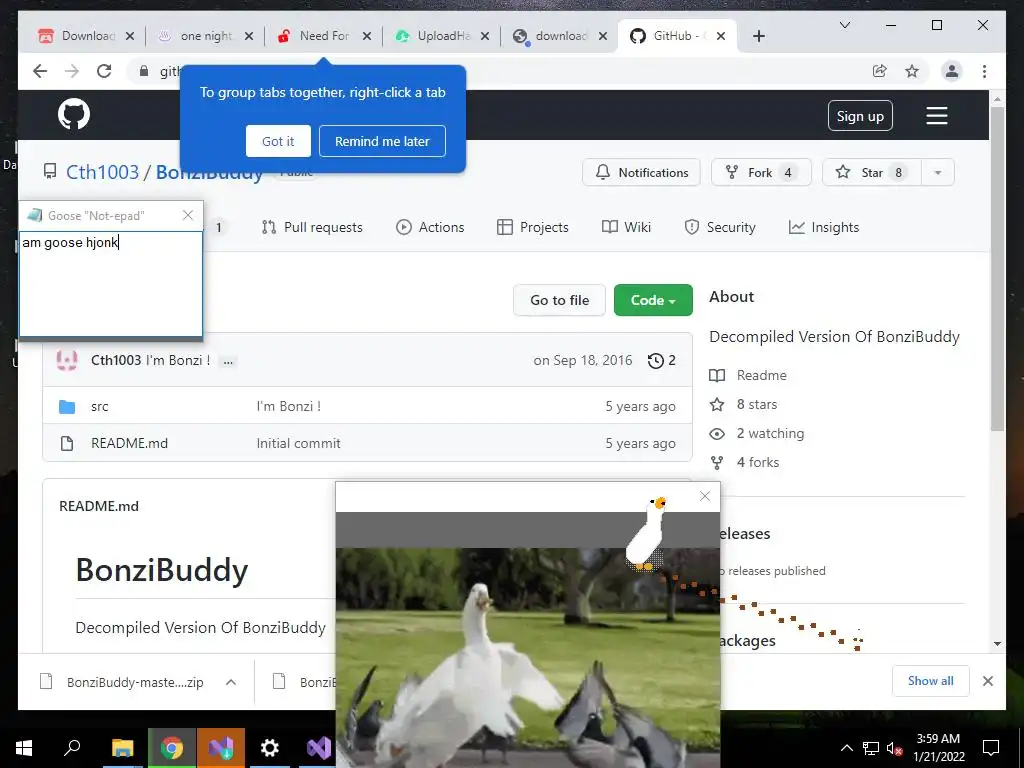Open Chrome tab search chevron

[x=844, y=25]
